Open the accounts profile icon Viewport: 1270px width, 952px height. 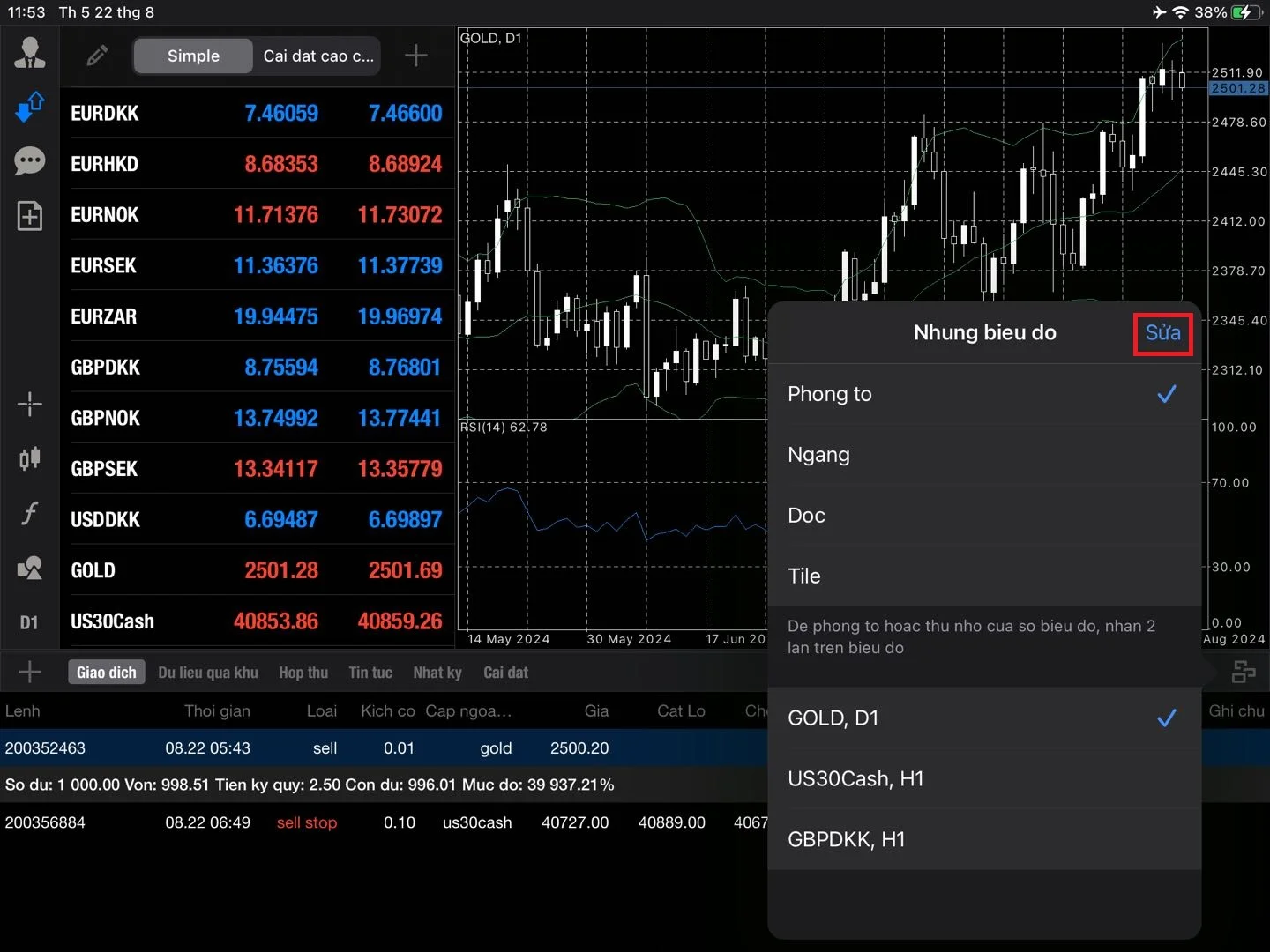tap(30, 53)
